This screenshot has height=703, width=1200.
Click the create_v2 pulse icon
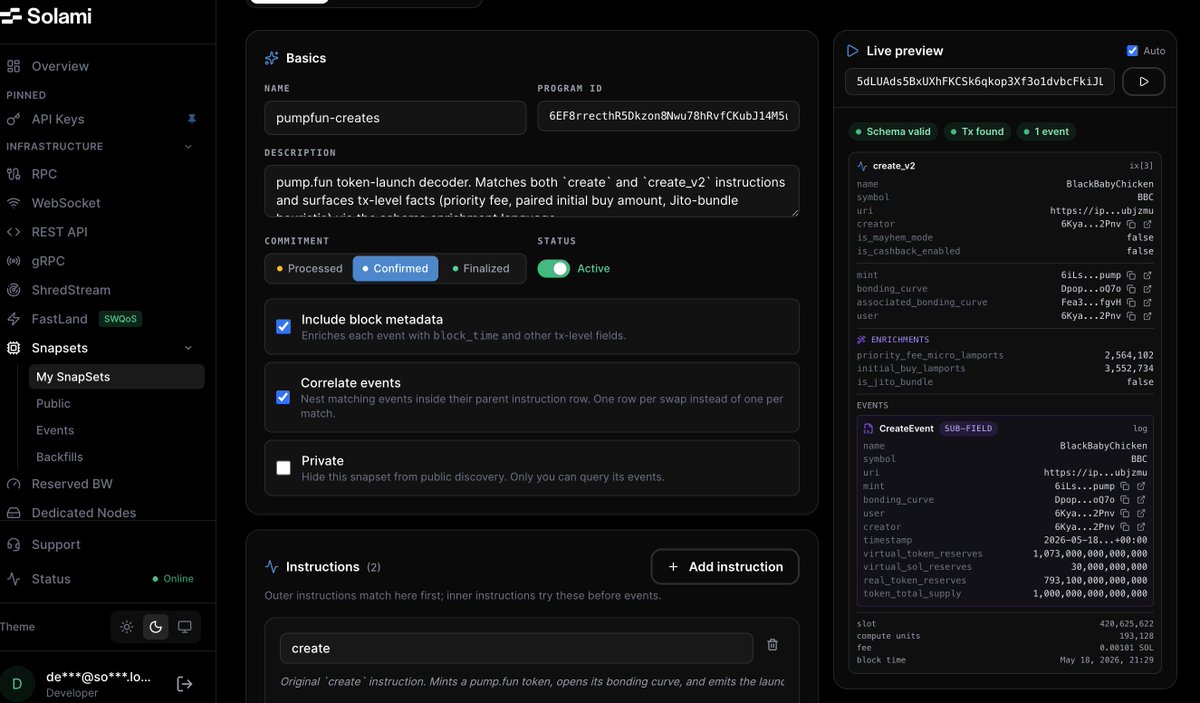pyautogui.click(x=862, y=166)
